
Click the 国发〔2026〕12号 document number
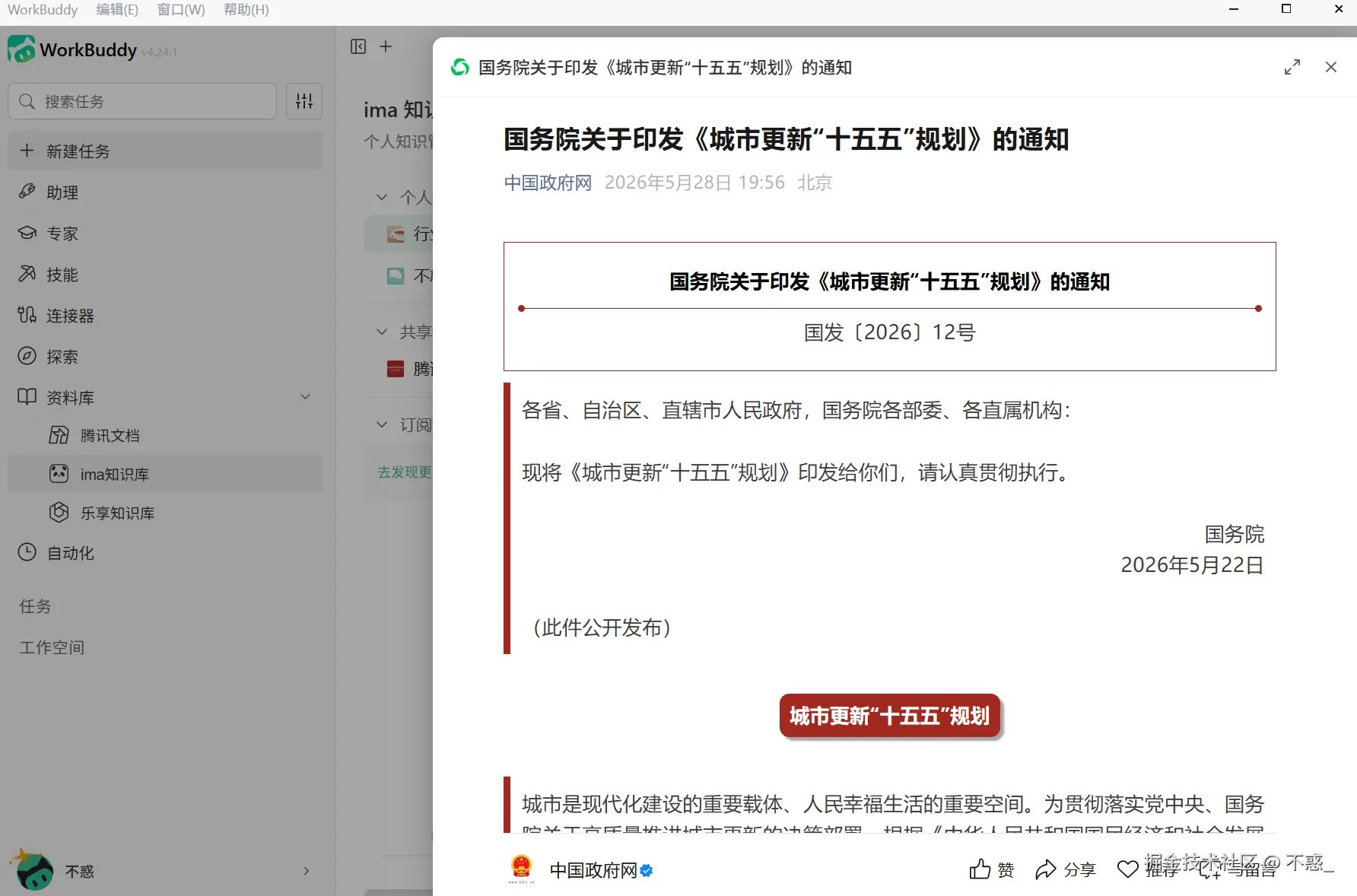pyautogui.click(x=890, y=332)
